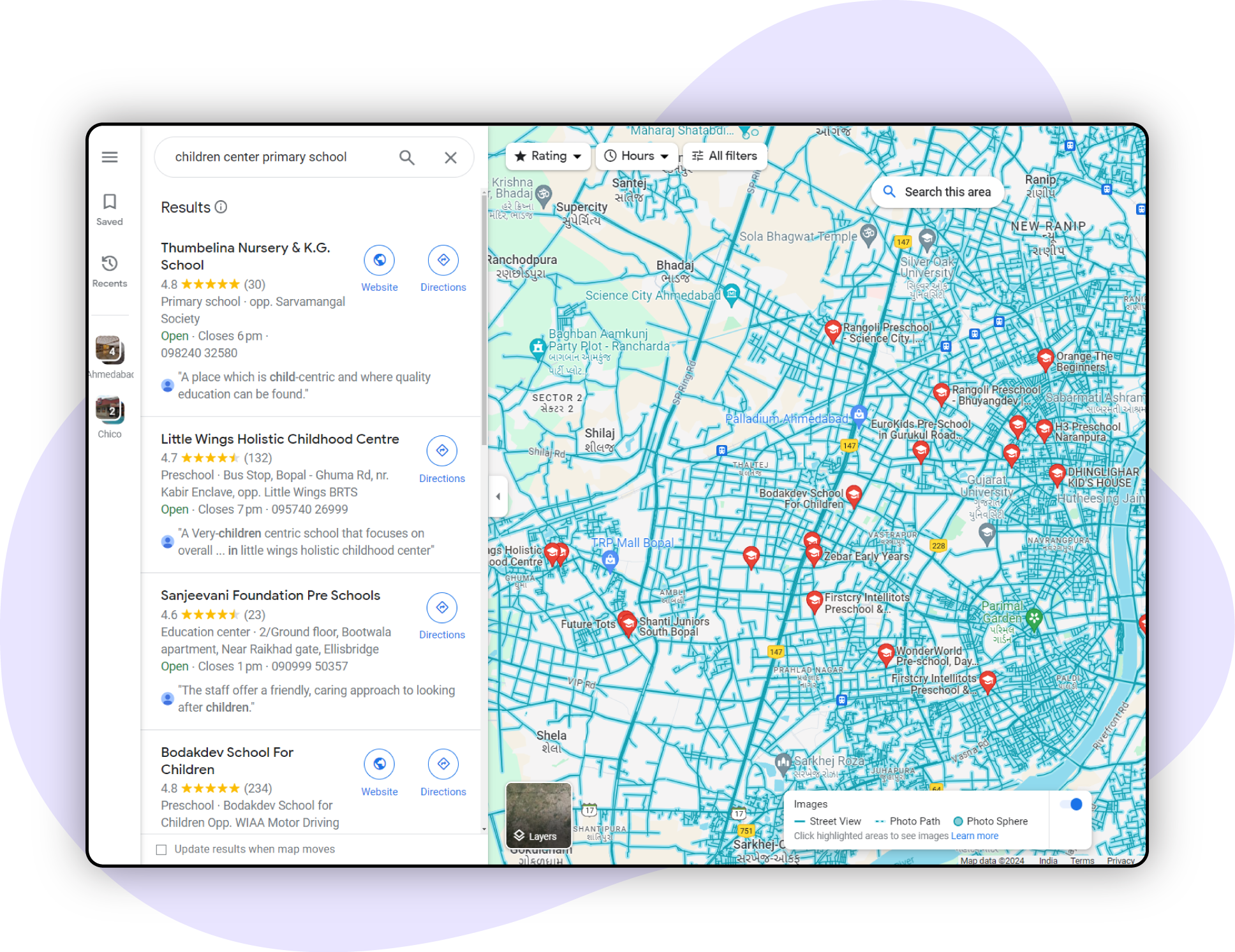Click the Website icon for Thumbelina Nursery
The width and height of the screenshot is (1235, 952).
point(380,260)
